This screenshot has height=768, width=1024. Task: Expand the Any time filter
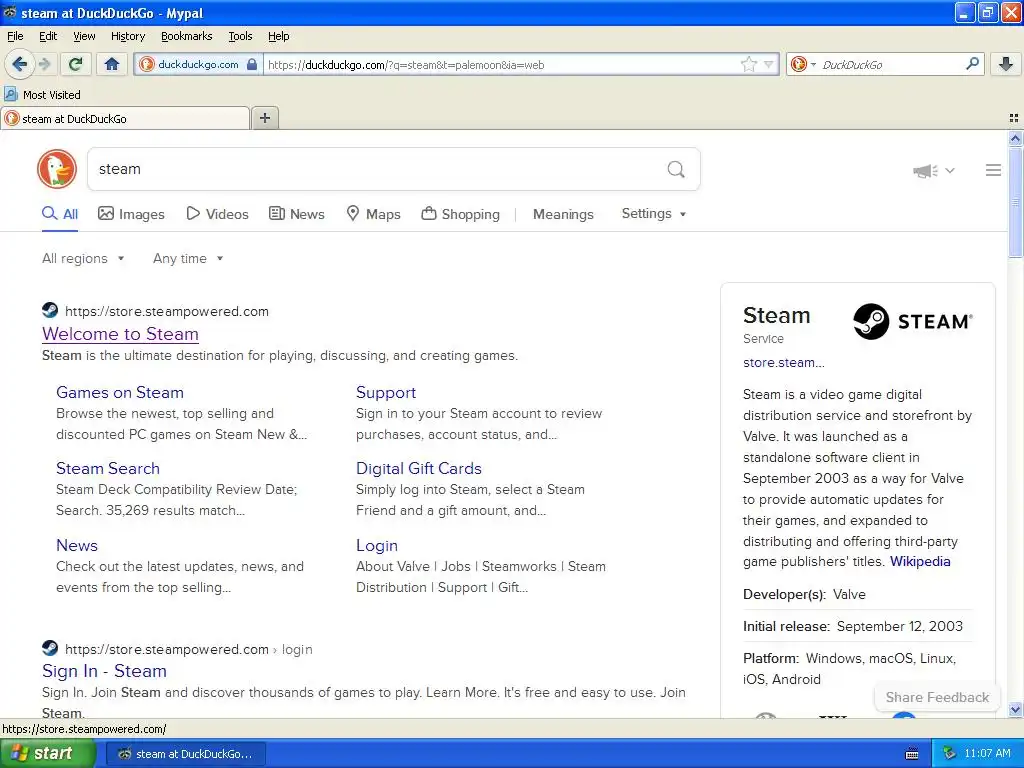188,259
